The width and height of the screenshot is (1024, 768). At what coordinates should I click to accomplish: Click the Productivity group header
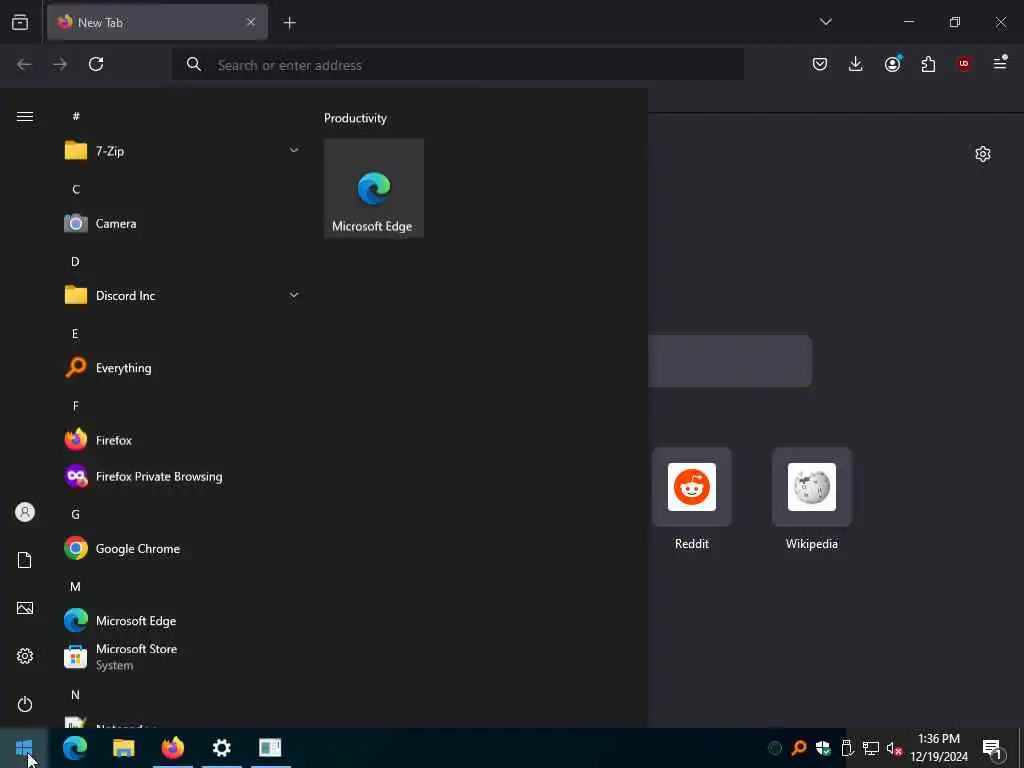[355, 118]
